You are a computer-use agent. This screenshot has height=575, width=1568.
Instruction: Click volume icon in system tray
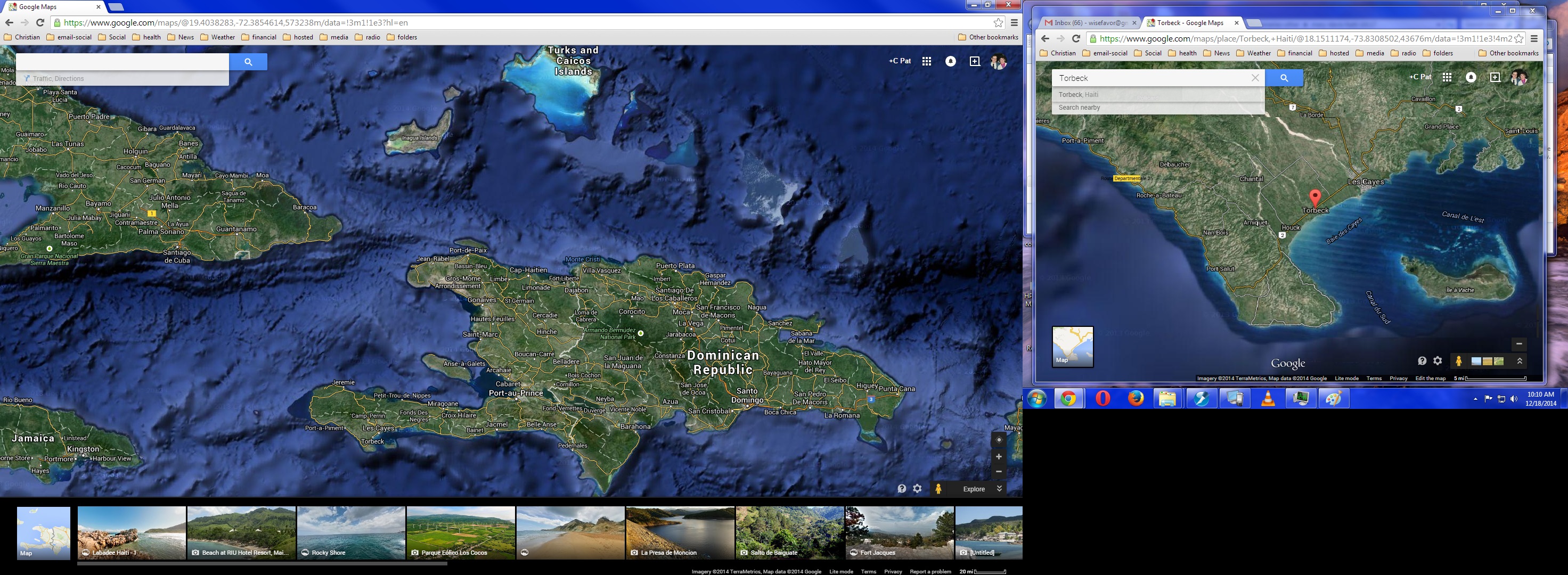point(1514,399)
